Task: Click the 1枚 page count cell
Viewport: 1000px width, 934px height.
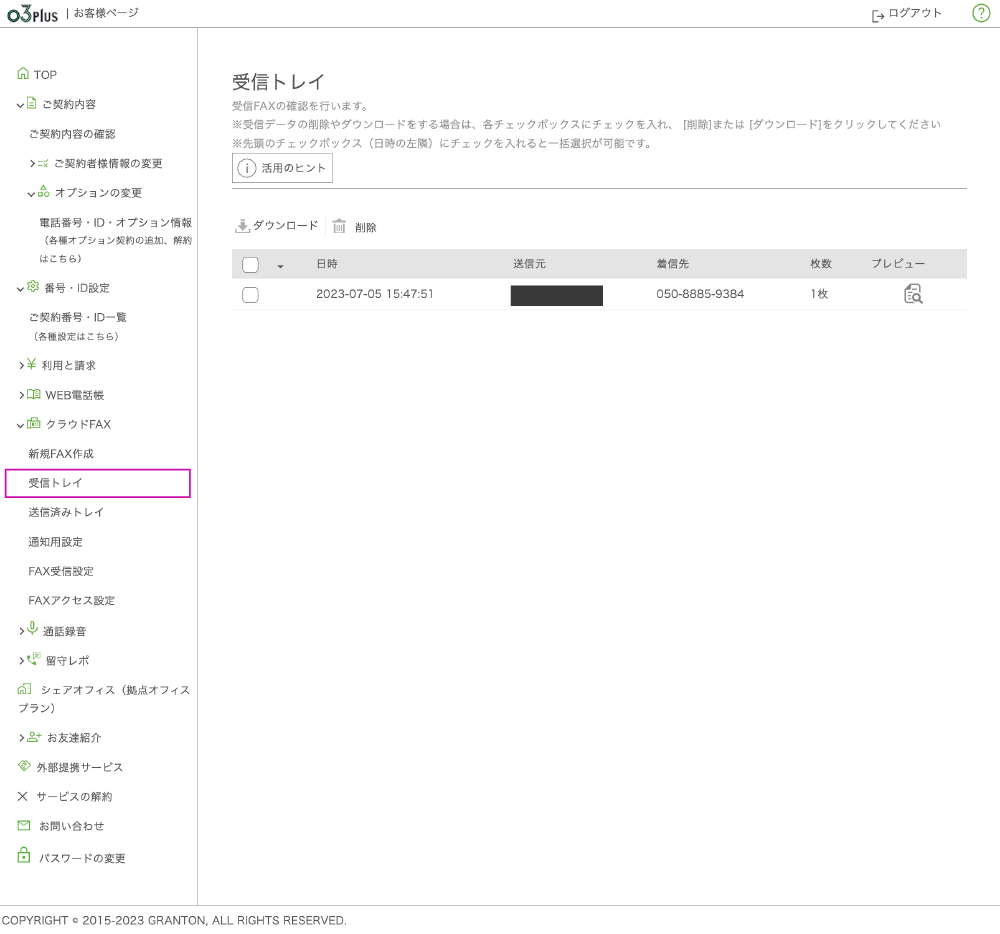Action: (819, 294)
